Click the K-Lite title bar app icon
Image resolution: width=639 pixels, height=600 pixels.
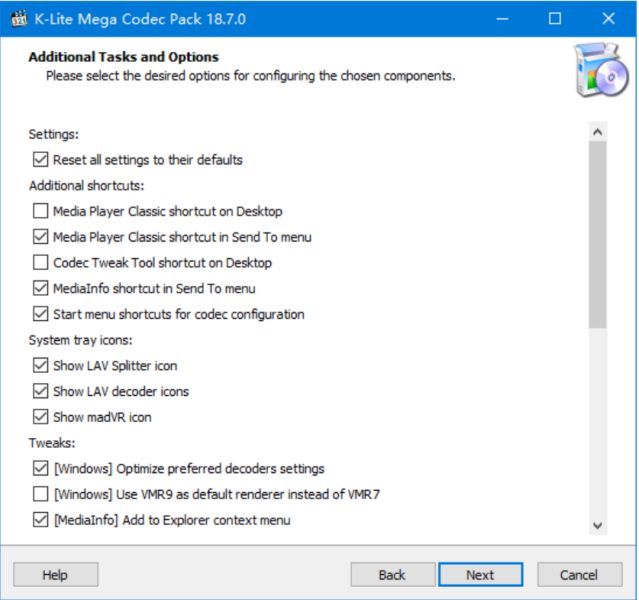pyautogui.click(x=19, y=19)
